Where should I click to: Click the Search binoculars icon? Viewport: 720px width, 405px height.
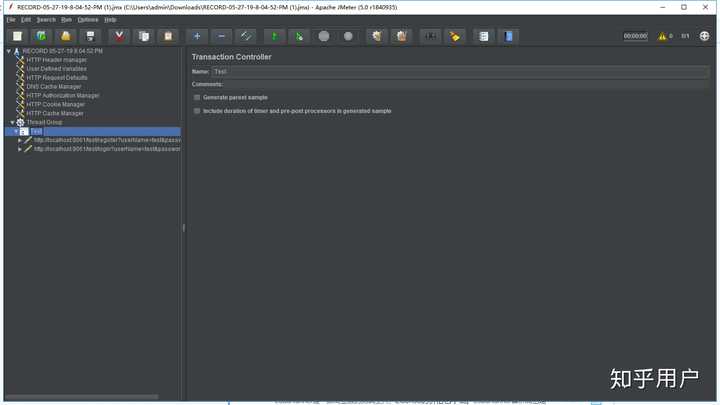click(430, 36)
